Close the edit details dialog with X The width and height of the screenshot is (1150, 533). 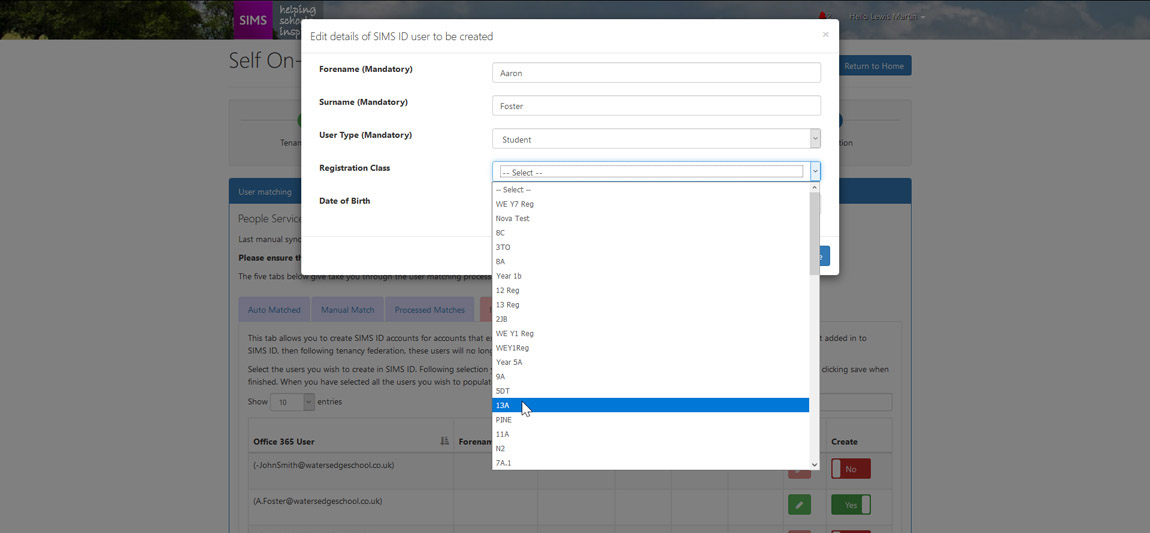[825, 34]
